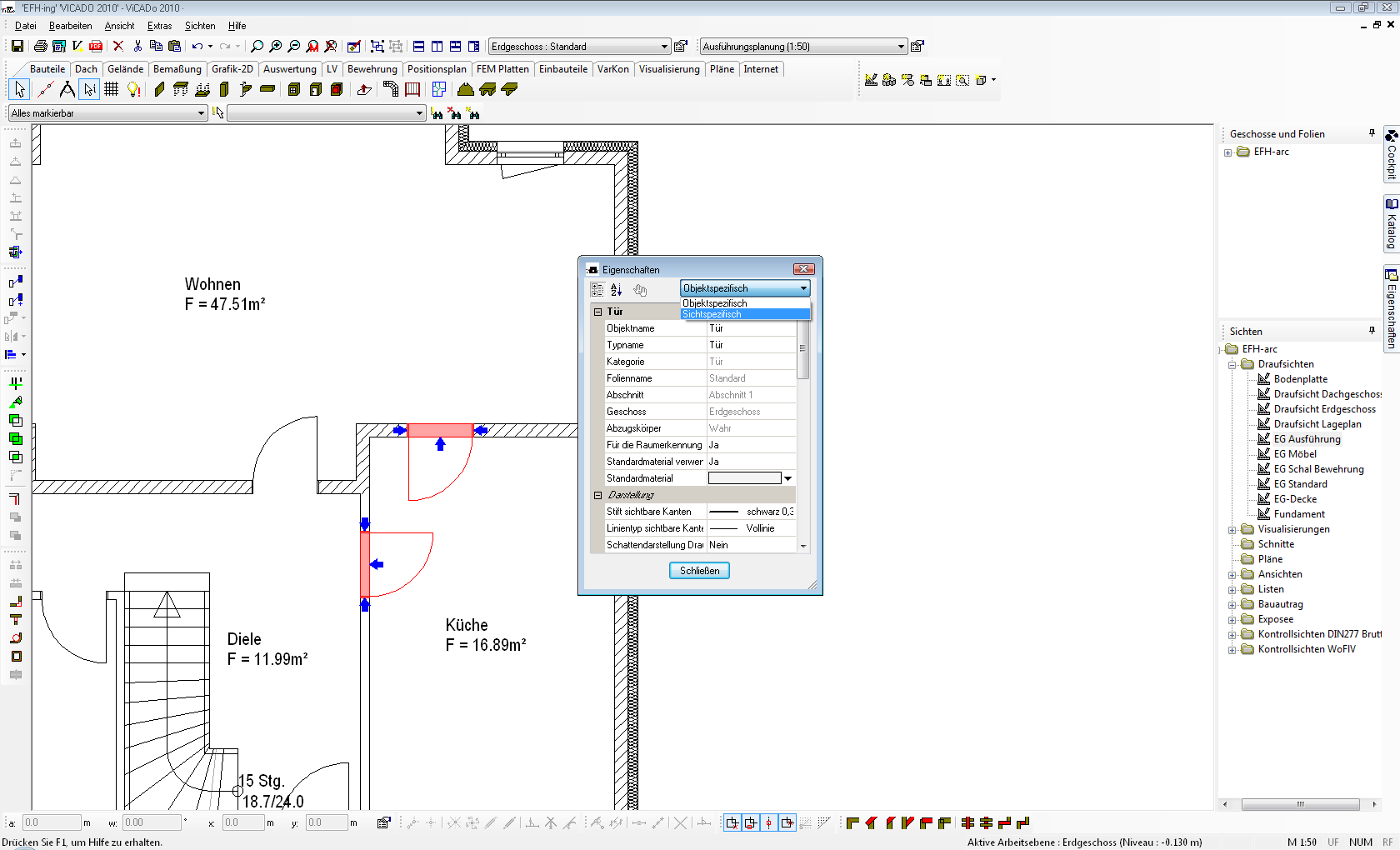Choose Sichtspezifisch from dropdown list

(745, 314)
